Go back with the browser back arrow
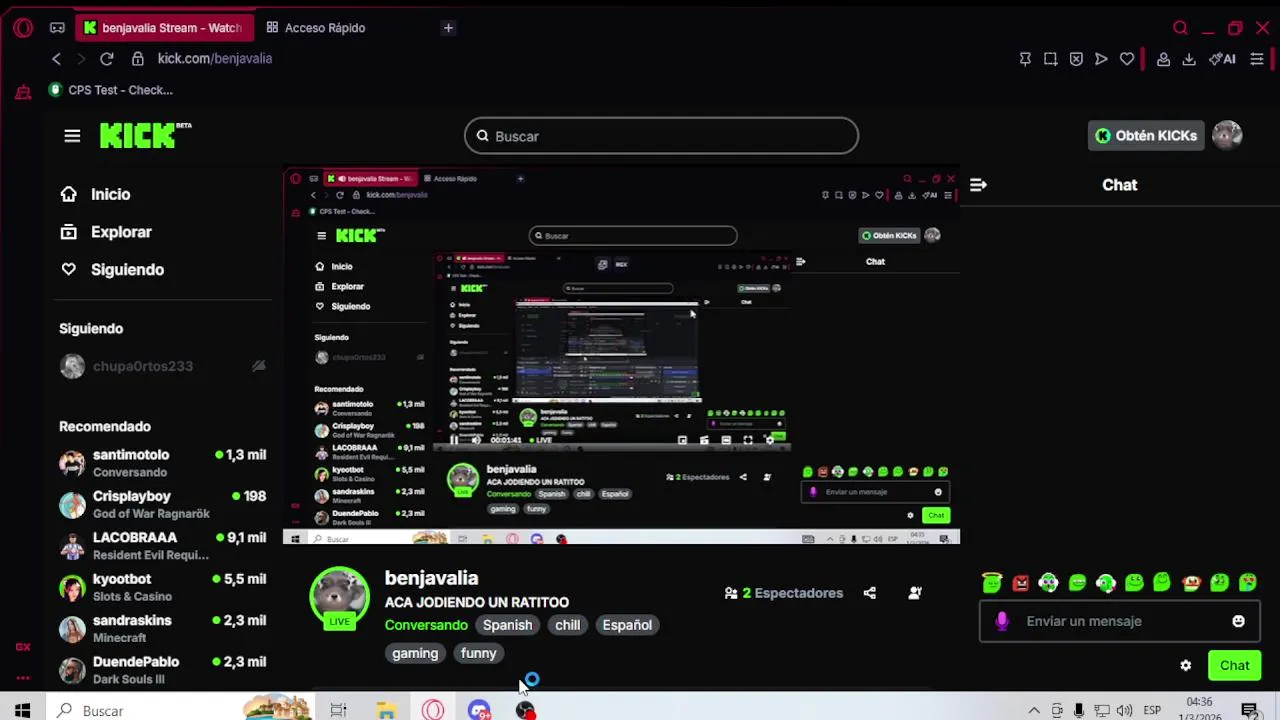Screen dimensions: 1280x720 pyautogui.click(x=57, y=59)
